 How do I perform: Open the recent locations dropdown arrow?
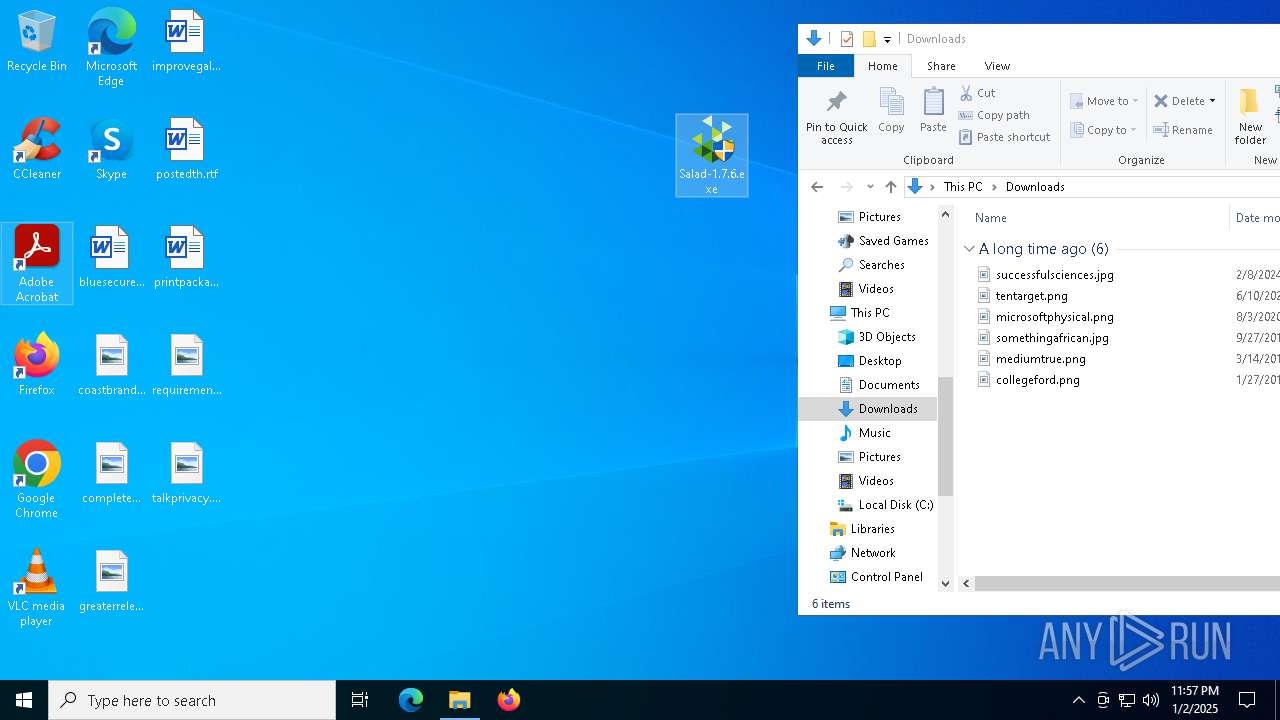(870, 187)
